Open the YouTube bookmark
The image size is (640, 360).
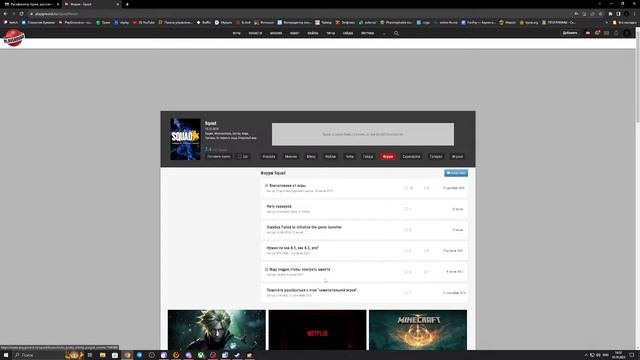pos(144,22)
